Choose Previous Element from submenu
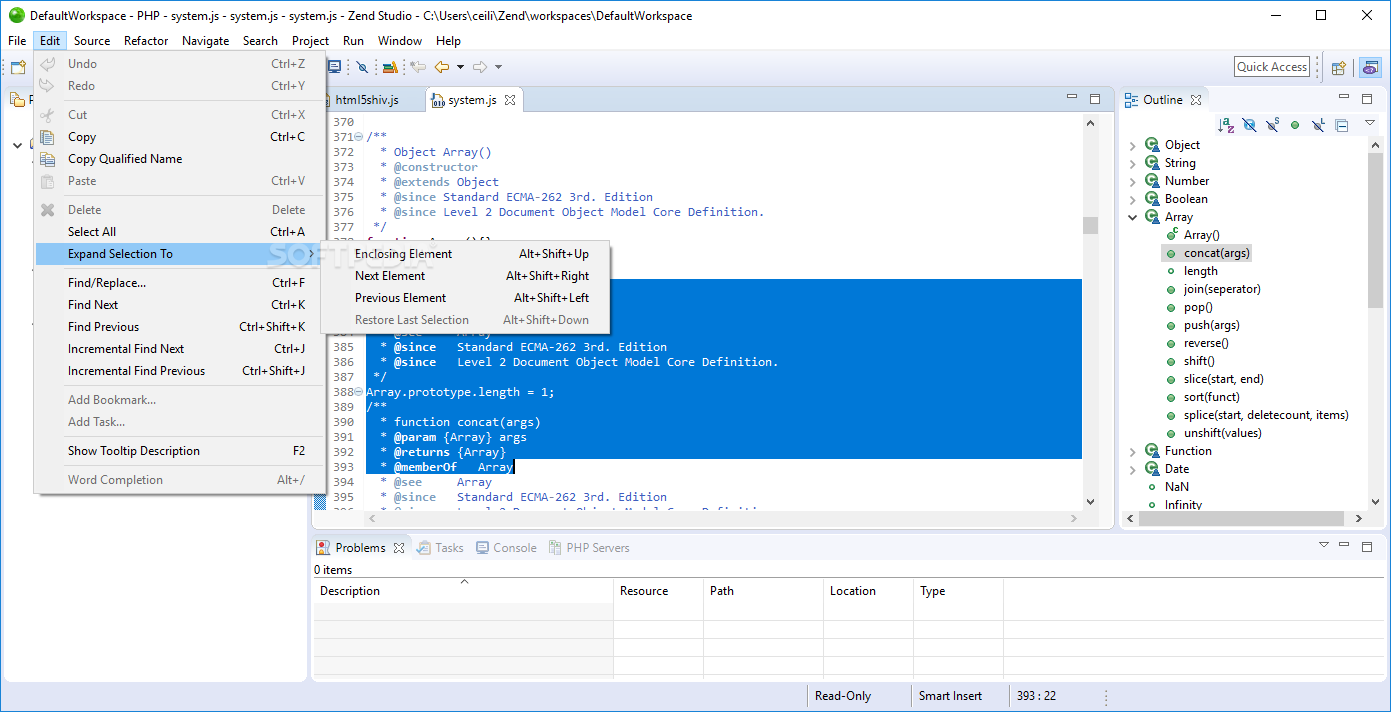 [465, 298]
